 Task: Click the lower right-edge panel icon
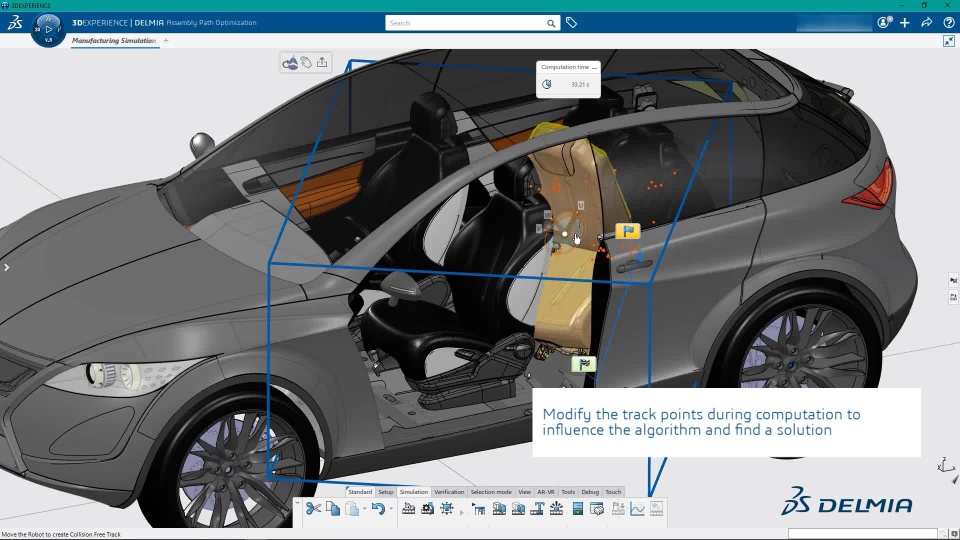953,297
